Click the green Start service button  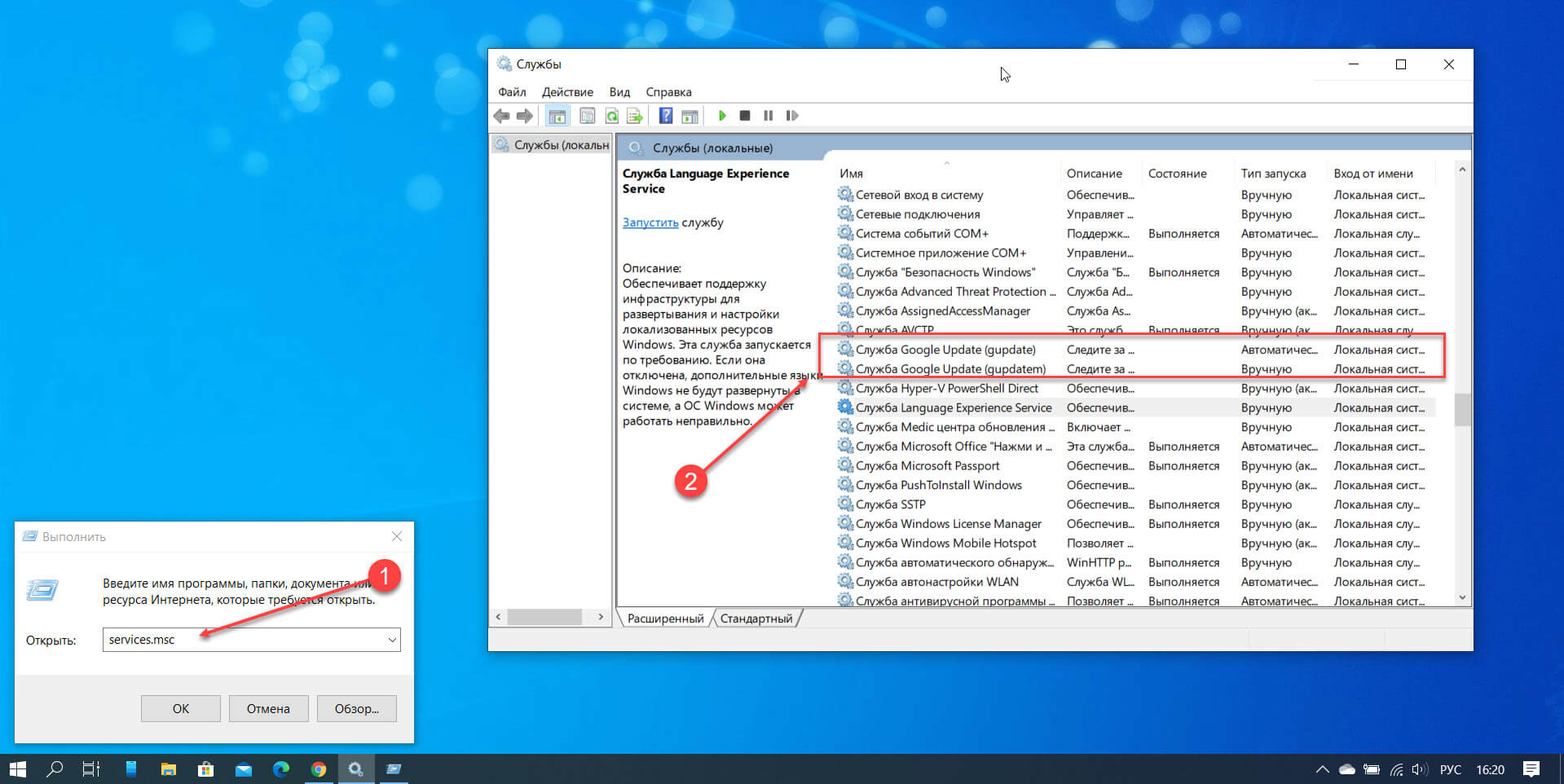(722, 116)
